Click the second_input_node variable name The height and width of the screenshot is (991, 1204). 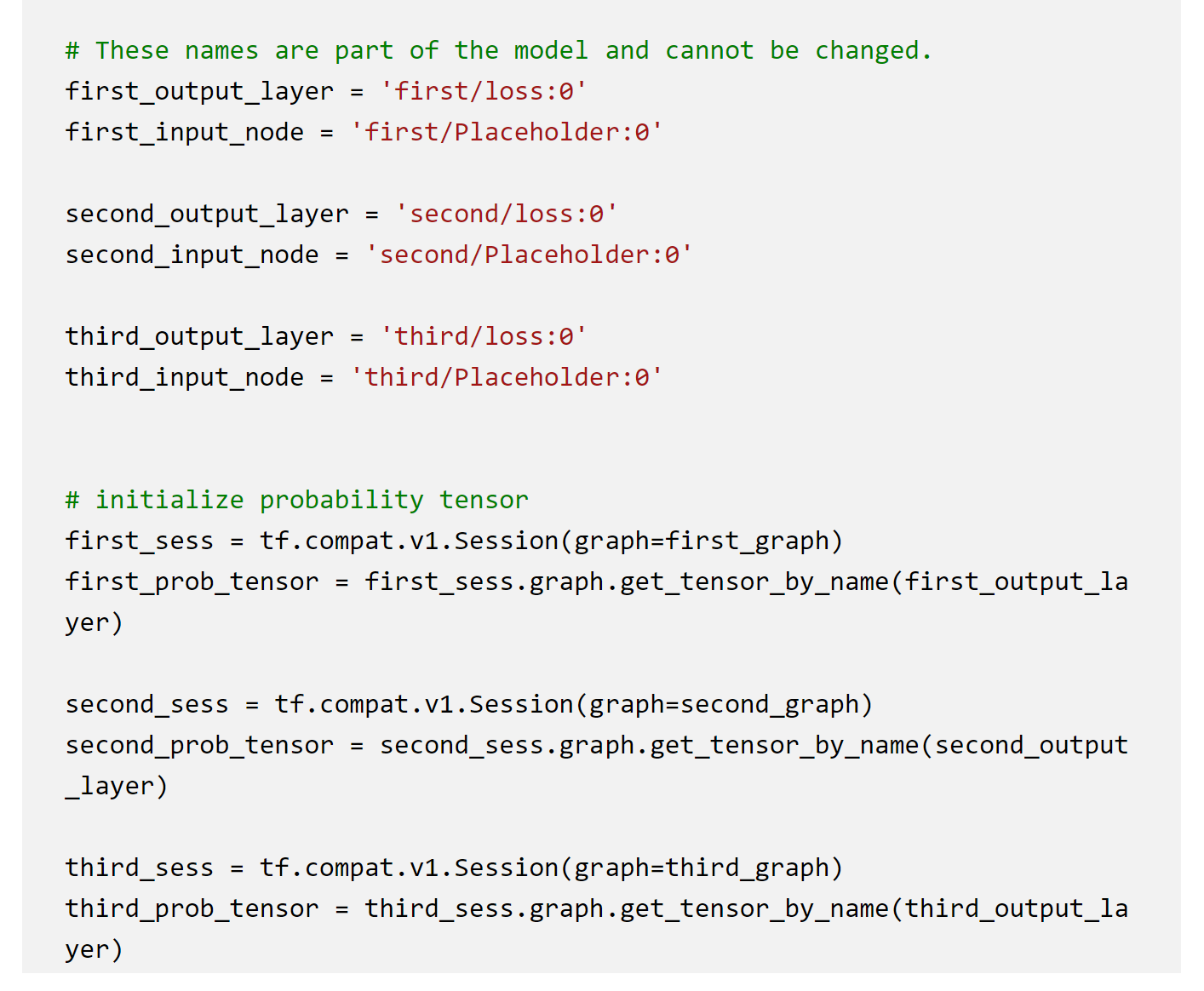(192, 255)
